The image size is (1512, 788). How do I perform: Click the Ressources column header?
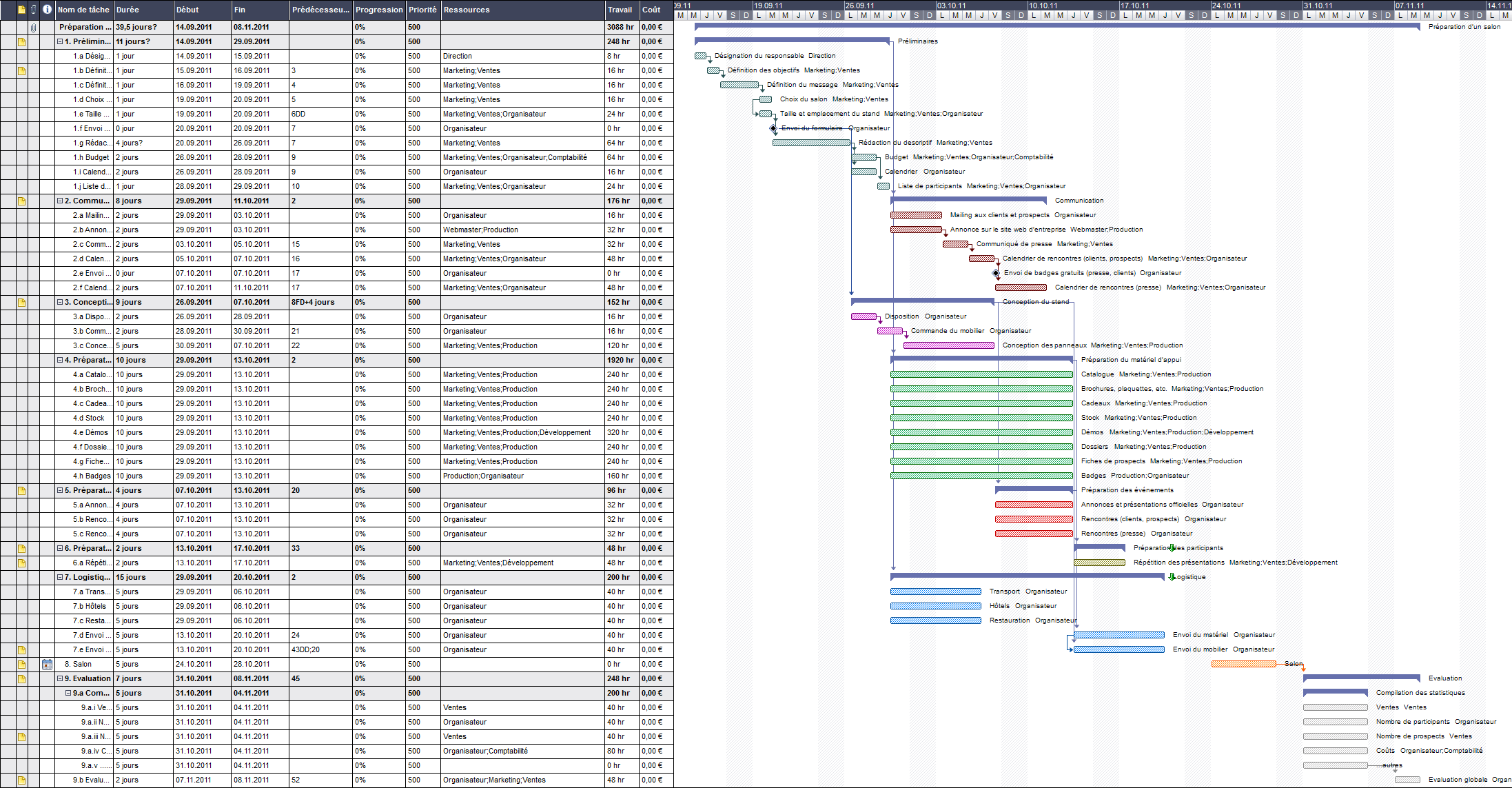(x=522, y=10)
